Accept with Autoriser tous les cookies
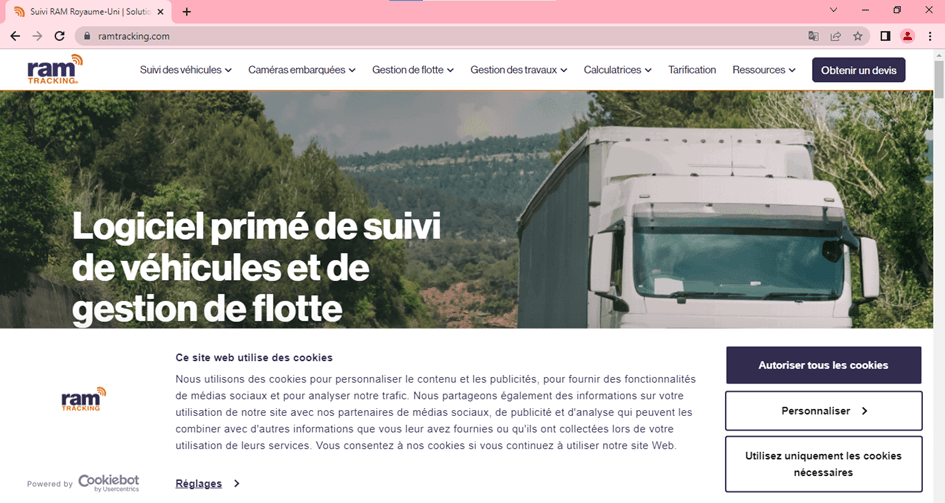This screenshot has width=945, height=503. pos(823,365)
